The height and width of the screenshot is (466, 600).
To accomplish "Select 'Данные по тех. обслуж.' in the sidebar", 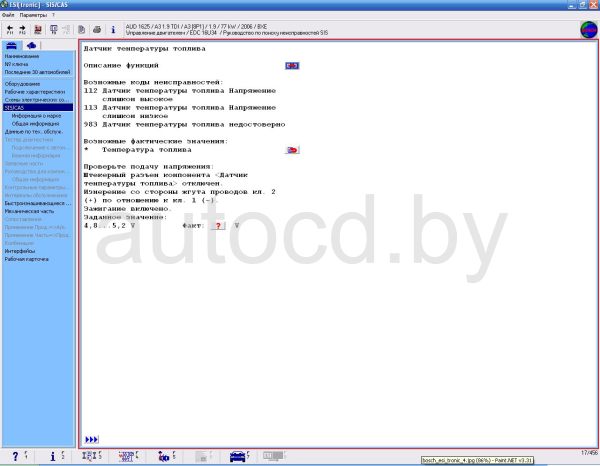I will (x=34, y=132).
